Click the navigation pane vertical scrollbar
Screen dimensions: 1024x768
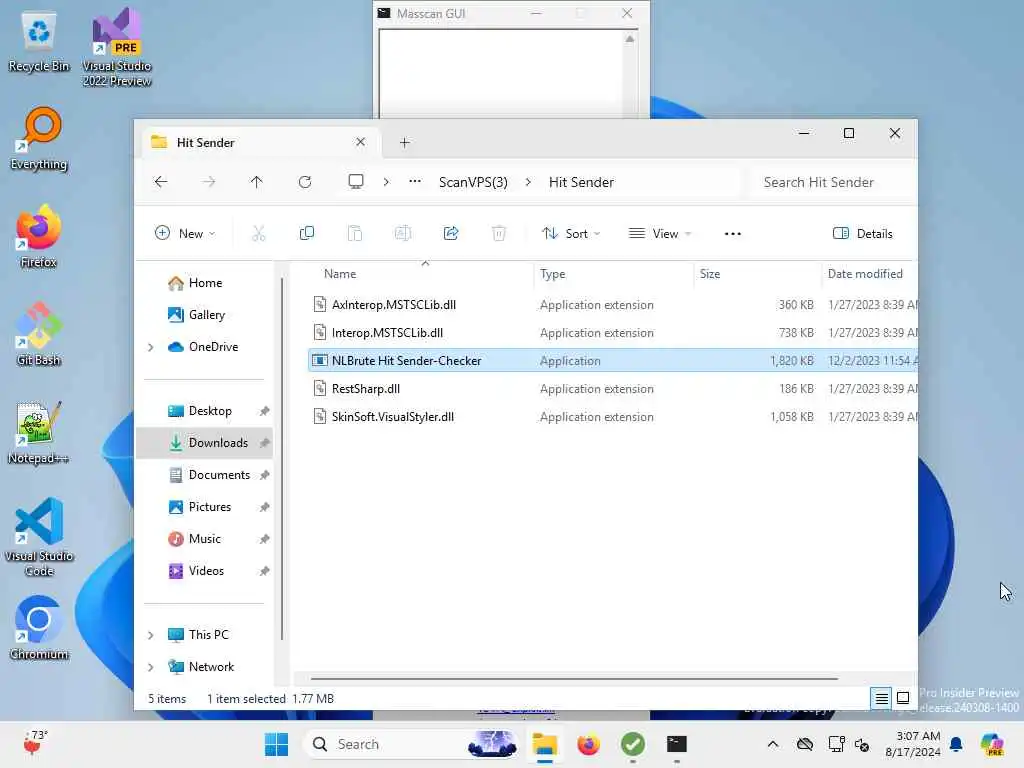click(x=282, y=457)
